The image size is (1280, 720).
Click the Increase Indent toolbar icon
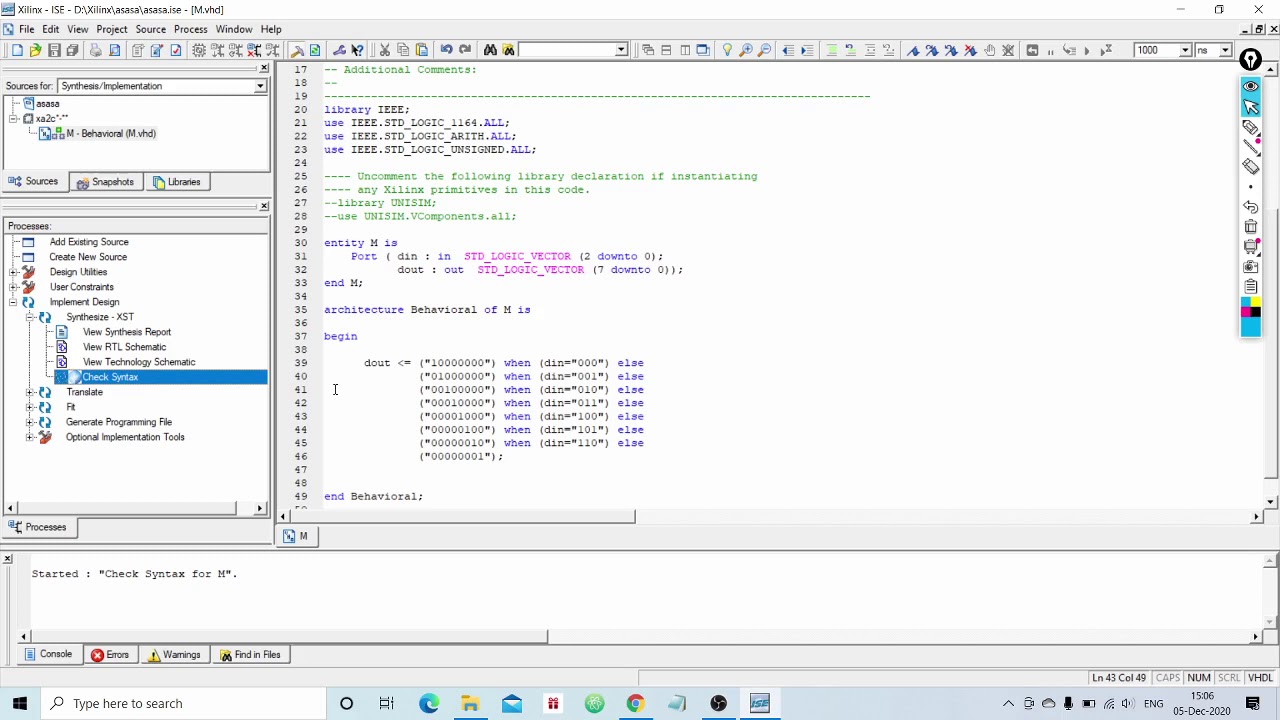807,50
